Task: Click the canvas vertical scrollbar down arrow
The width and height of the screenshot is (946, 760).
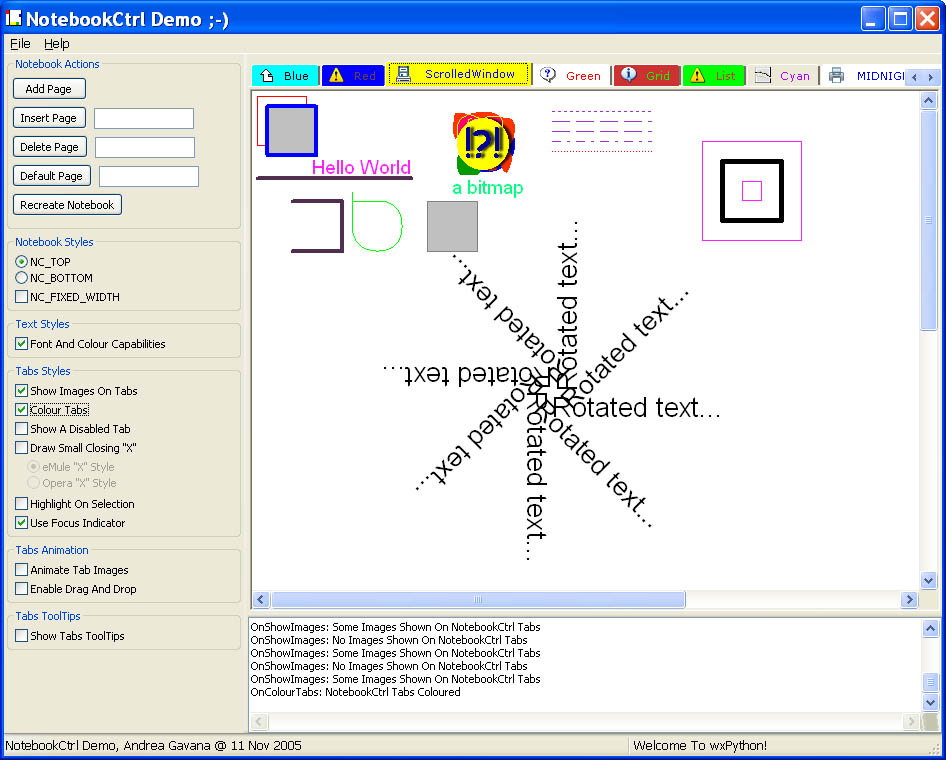Action: [x=928, y=580]
